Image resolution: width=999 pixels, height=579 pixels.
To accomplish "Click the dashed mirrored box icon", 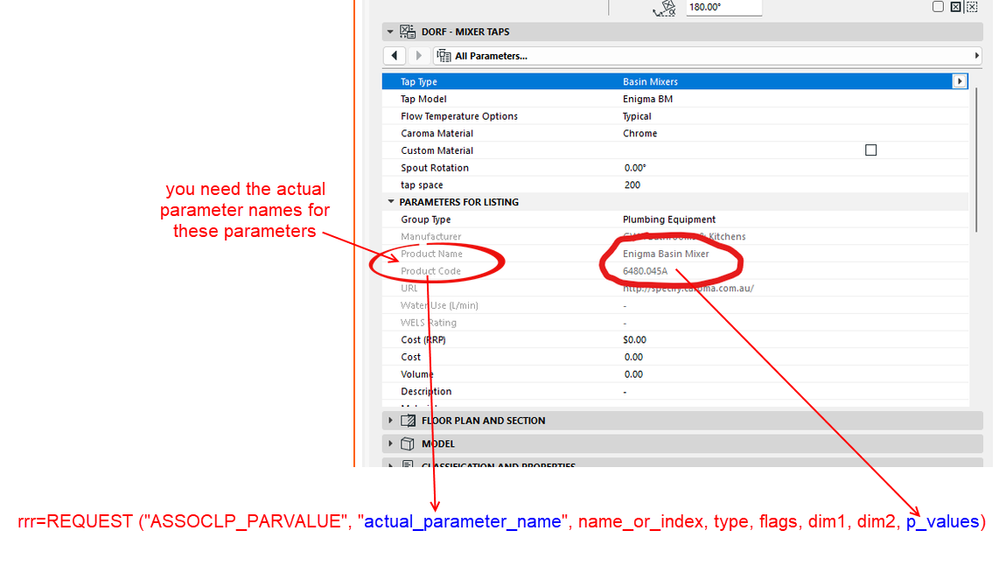I will [972, 6].
